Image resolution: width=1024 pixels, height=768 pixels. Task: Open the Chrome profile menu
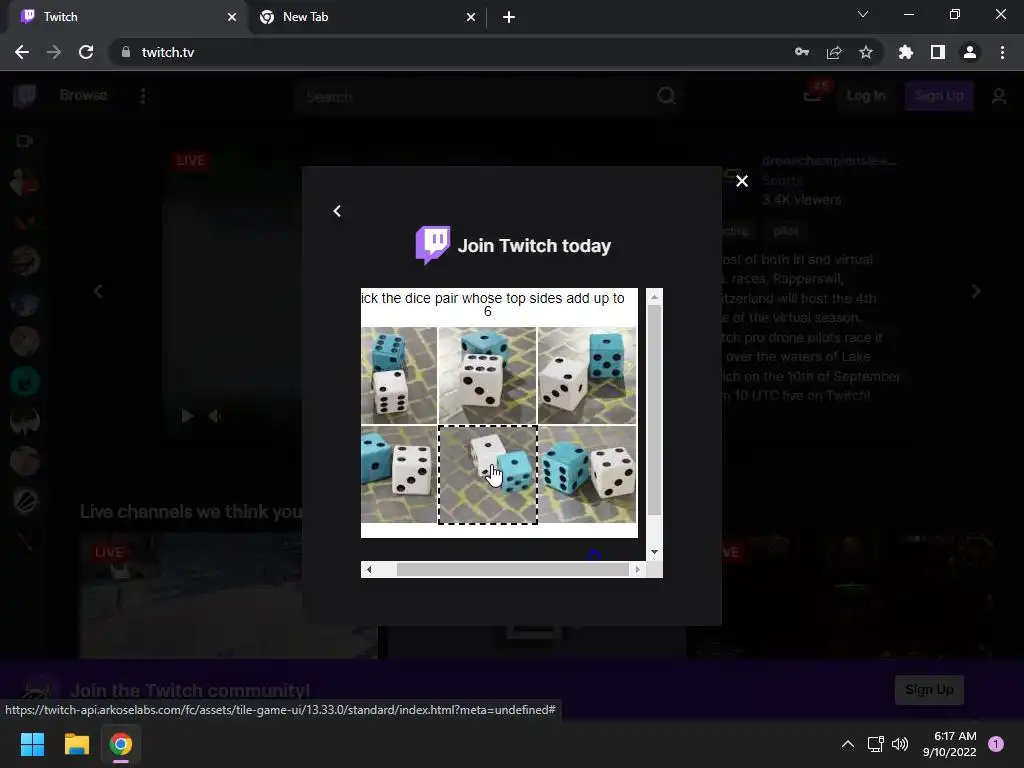[970, 52]
